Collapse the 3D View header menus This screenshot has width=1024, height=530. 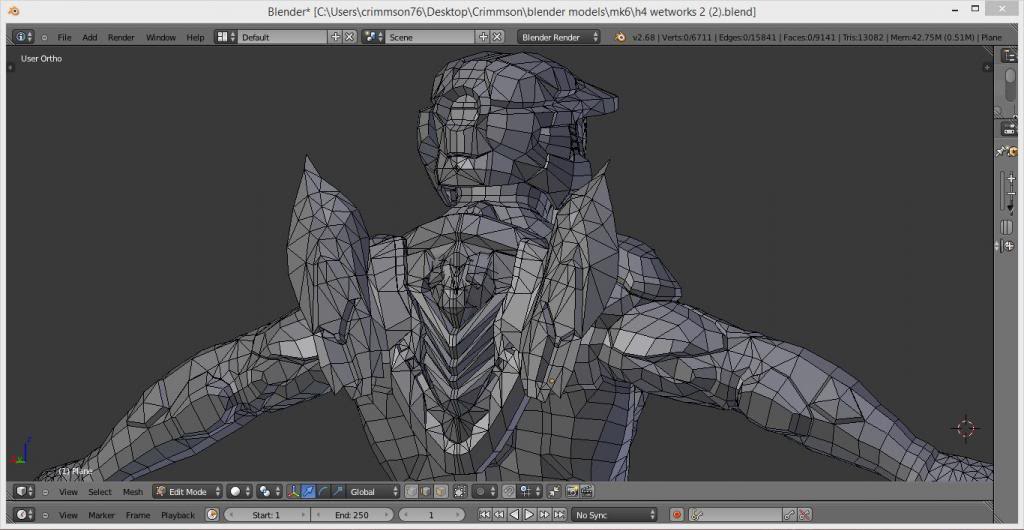[44, 492]
